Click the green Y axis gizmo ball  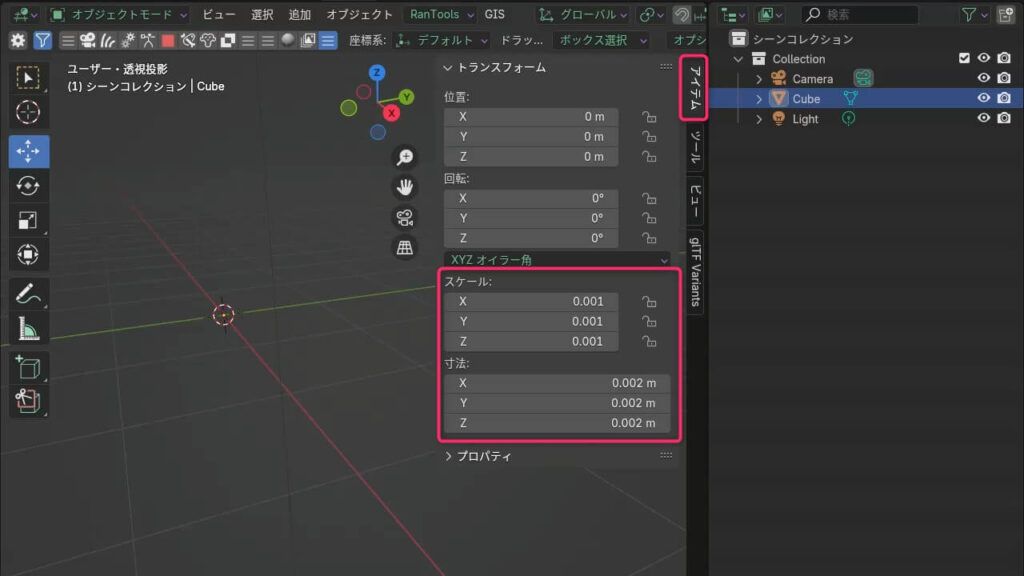[406, 97]
